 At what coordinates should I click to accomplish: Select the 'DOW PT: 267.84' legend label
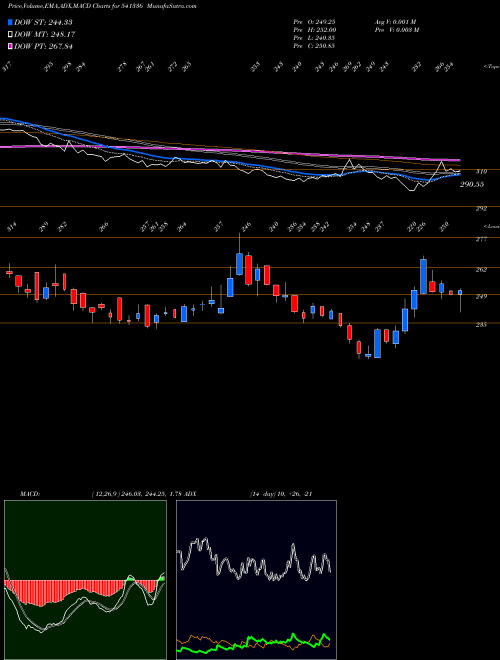pos(44,46)
